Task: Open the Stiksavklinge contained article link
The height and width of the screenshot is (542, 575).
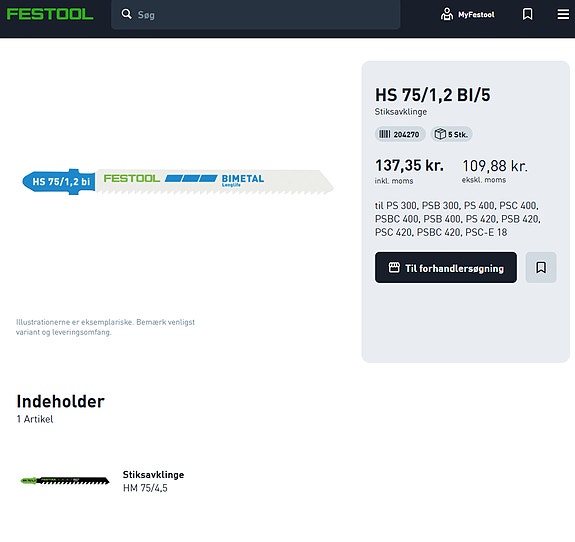Action: [153, 475]
